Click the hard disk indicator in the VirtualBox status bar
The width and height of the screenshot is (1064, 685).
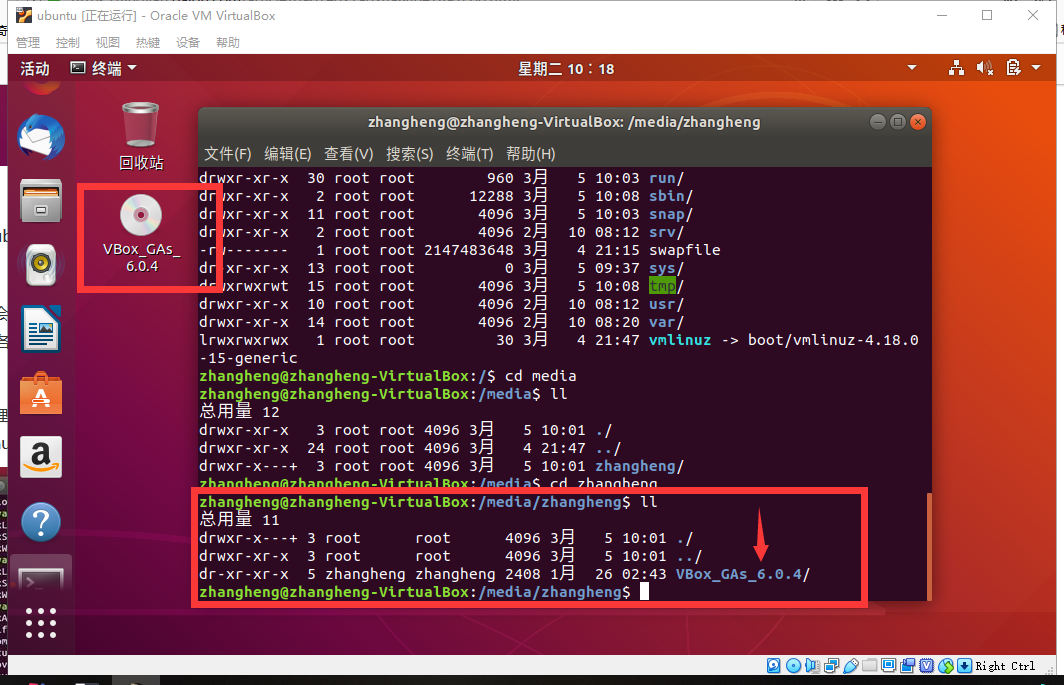(774, 666)
